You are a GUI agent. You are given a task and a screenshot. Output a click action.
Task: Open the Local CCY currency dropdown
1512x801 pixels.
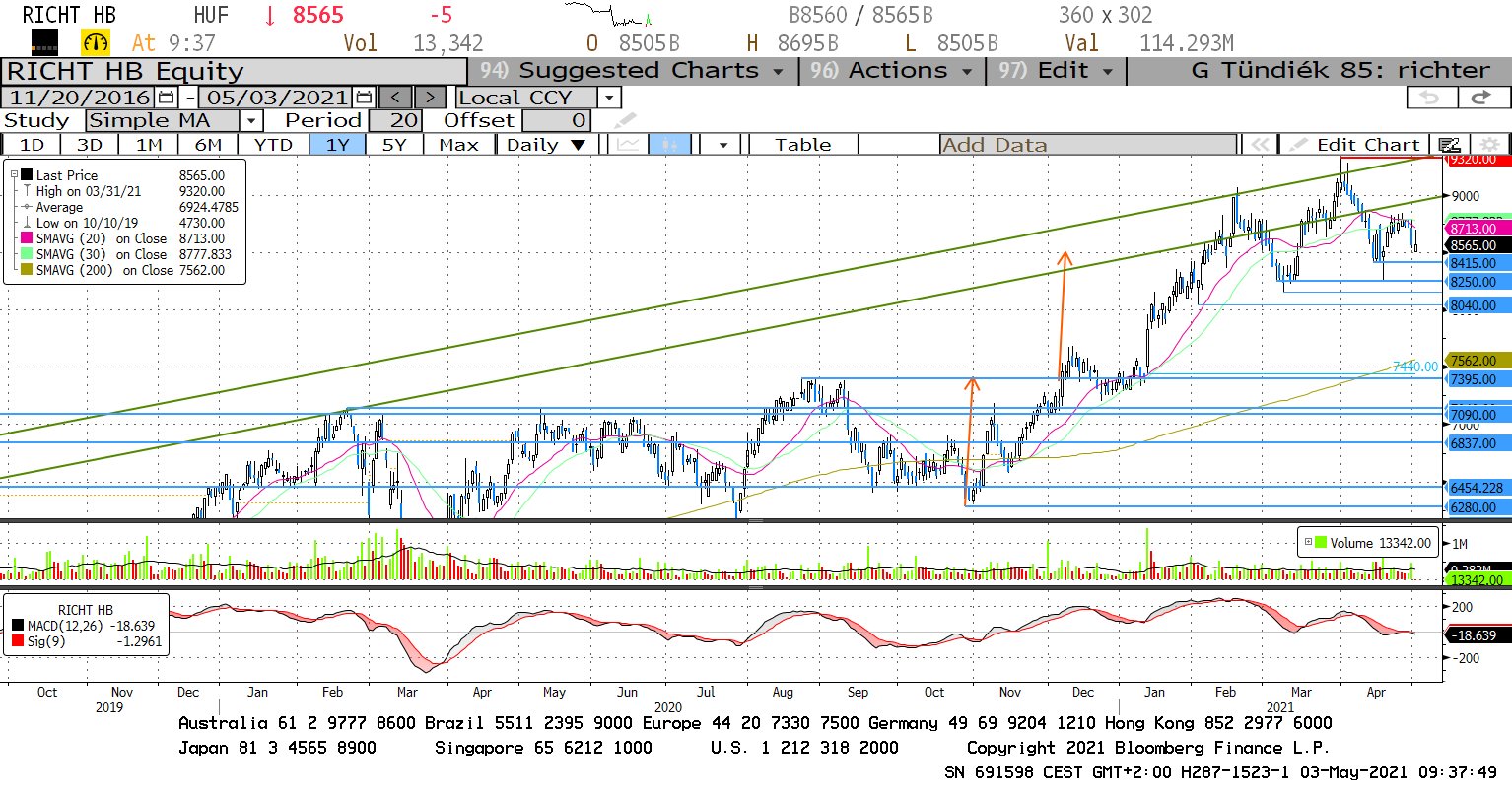[x=609, y=98]
